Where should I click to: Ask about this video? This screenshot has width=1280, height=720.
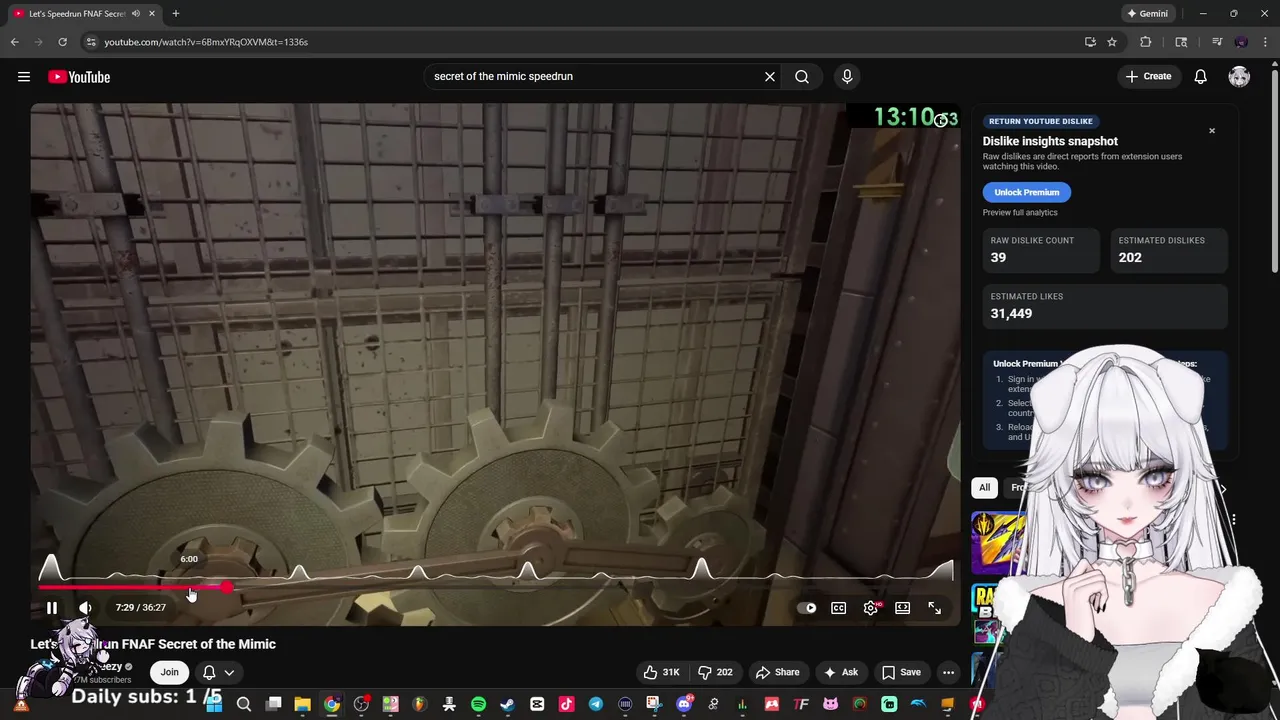click(x=841, y=672)
